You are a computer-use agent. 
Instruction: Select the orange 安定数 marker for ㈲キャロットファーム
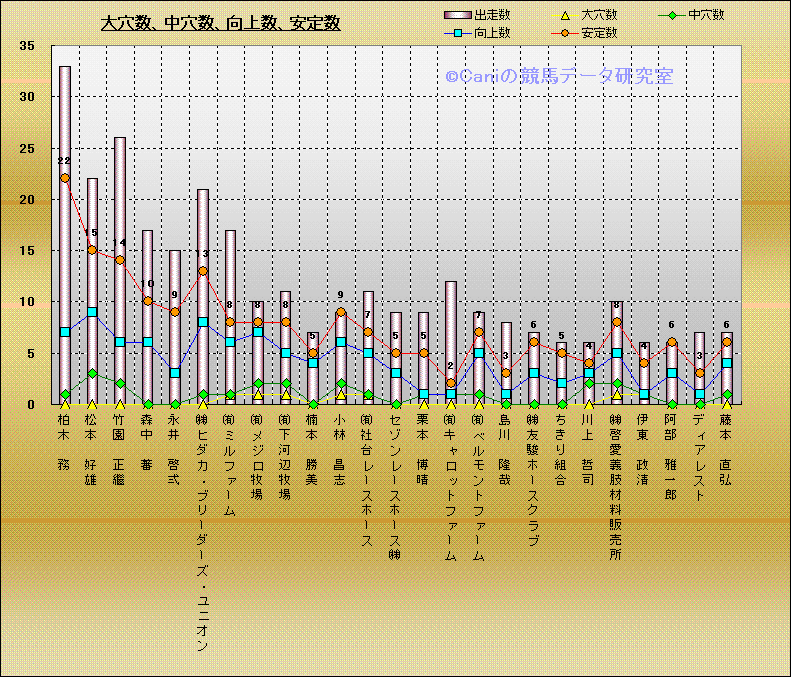point(451,383)
